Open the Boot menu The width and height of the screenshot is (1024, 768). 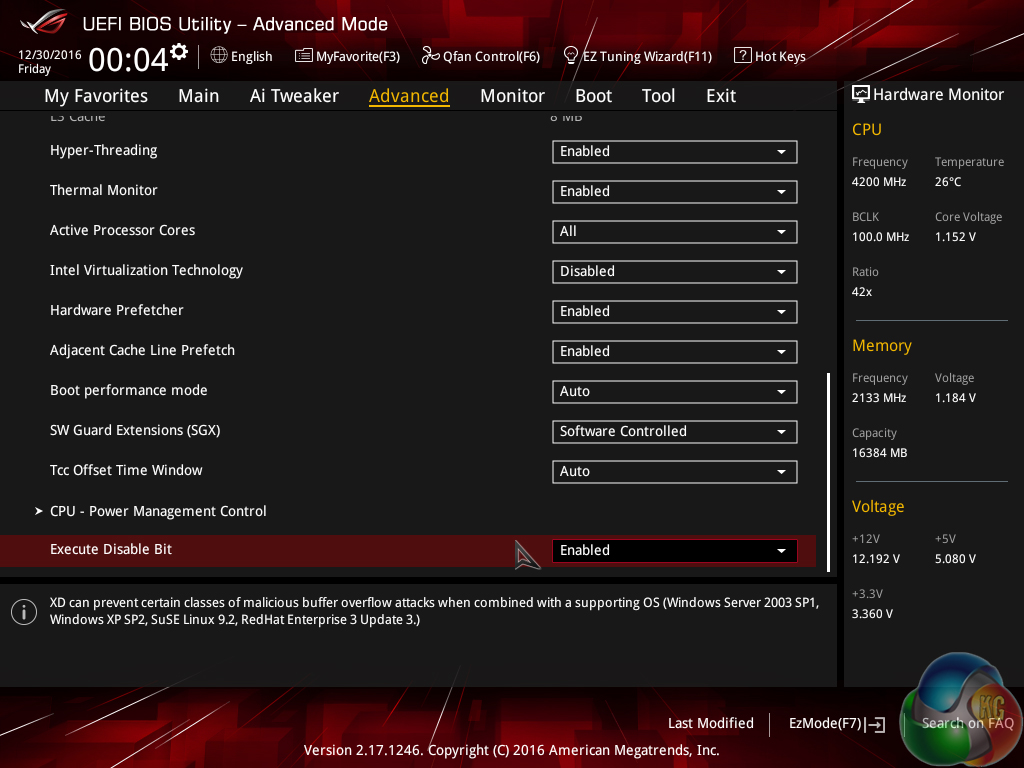593,95
